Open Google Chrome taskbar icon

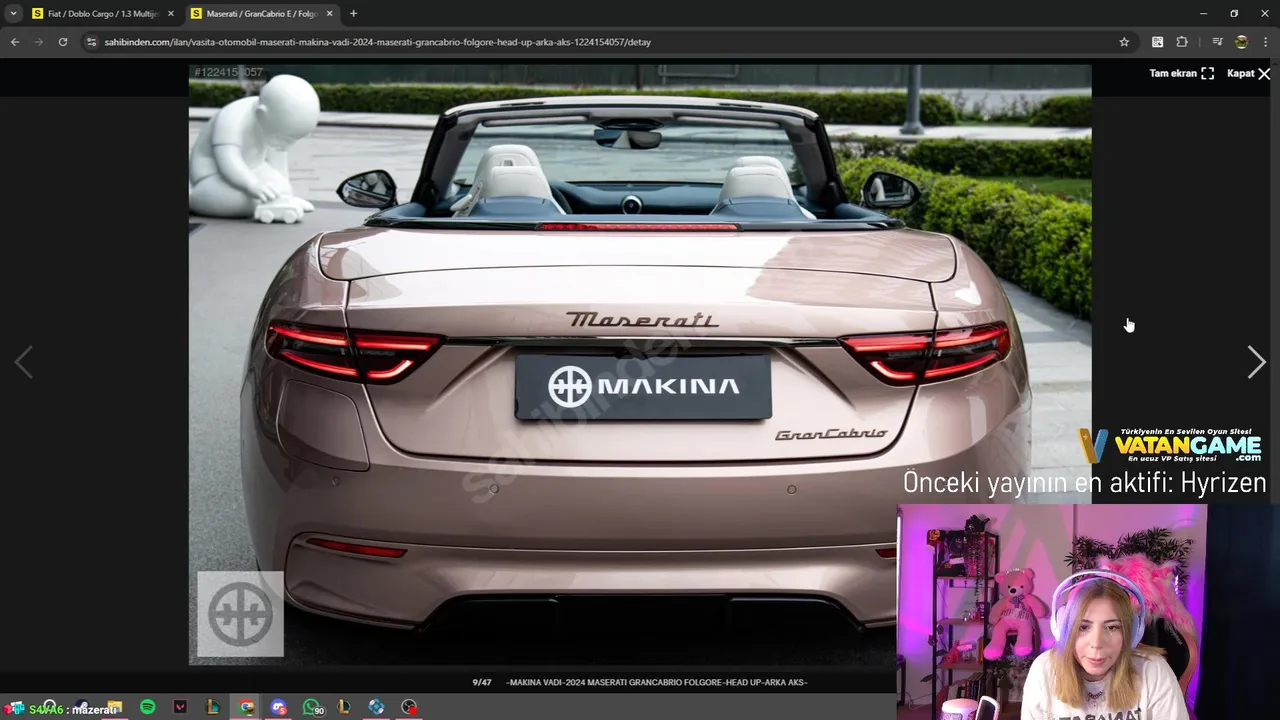[x=246, y=707]
